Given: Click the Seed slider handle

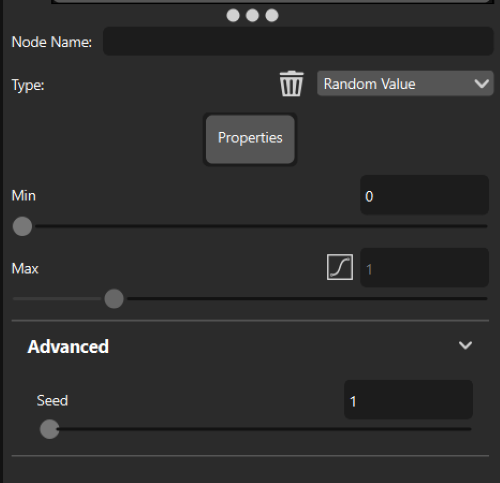Looking at the screenshot, I should 50,429.
